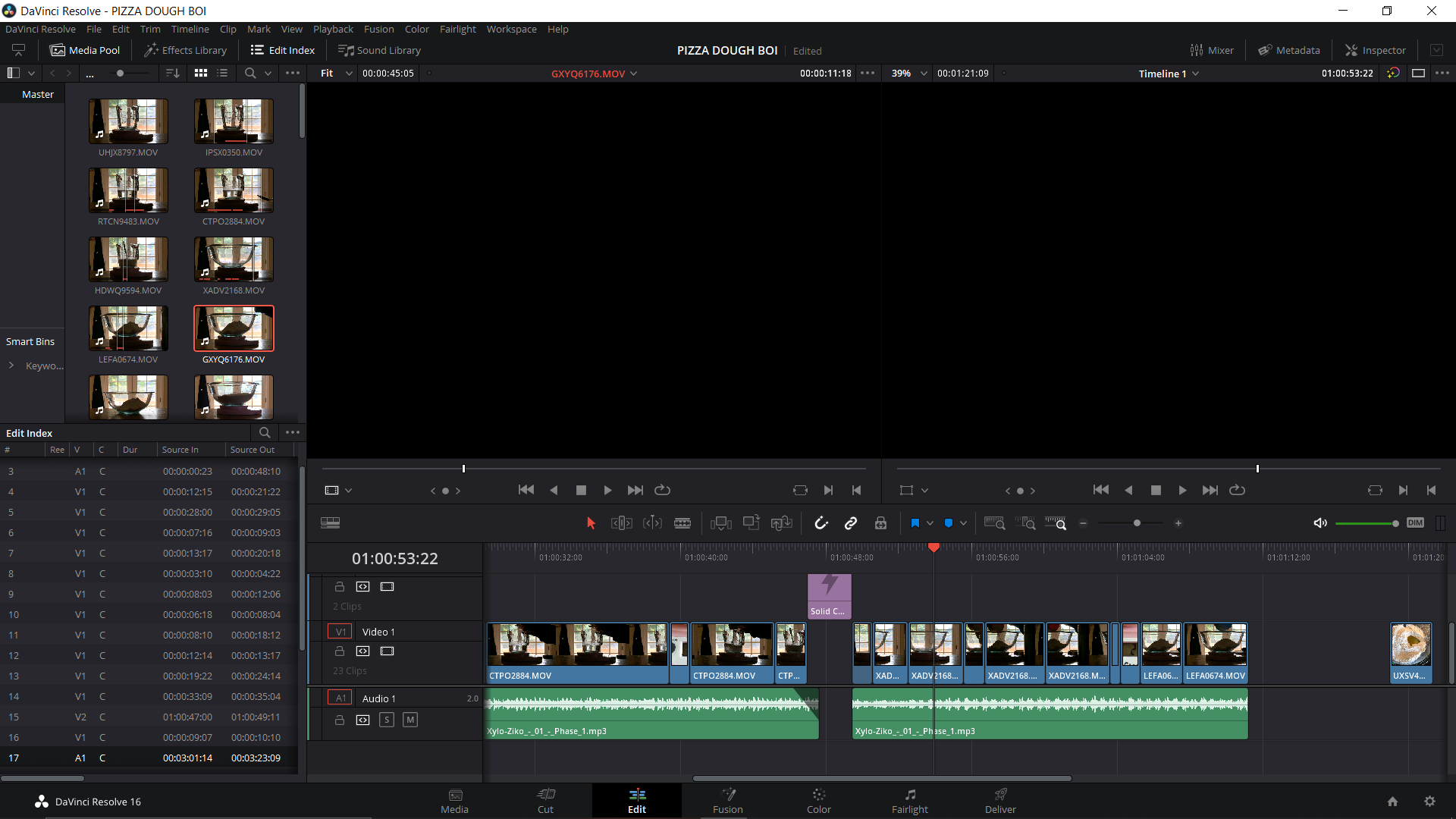
Task: Click the Overwrite Clip icon
Action: point(751,523)
